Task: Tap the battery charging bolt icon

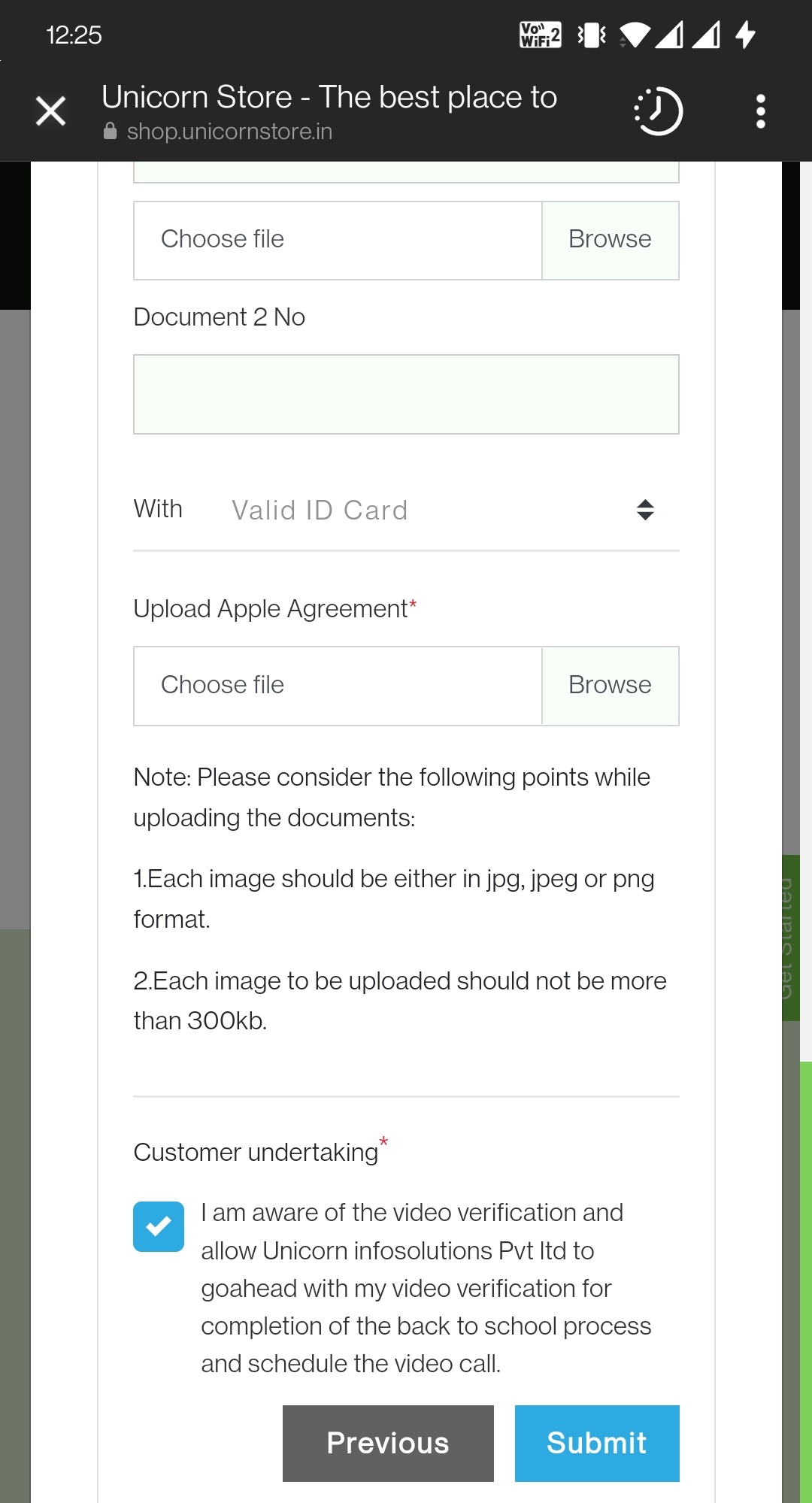Action: point(745,35)
